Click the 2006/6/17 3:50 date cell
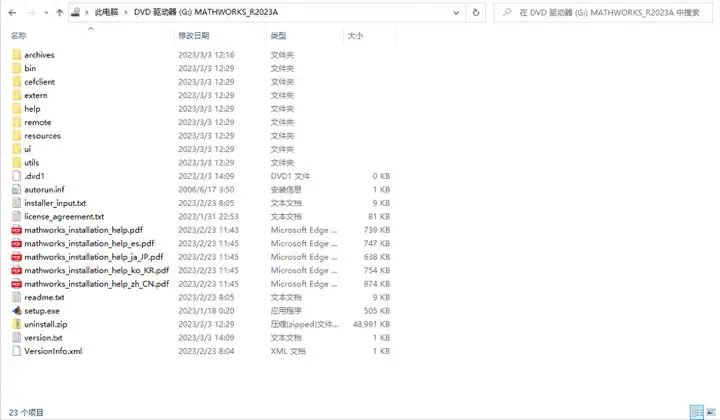The image size is (720, 420). tap(206, 190)
